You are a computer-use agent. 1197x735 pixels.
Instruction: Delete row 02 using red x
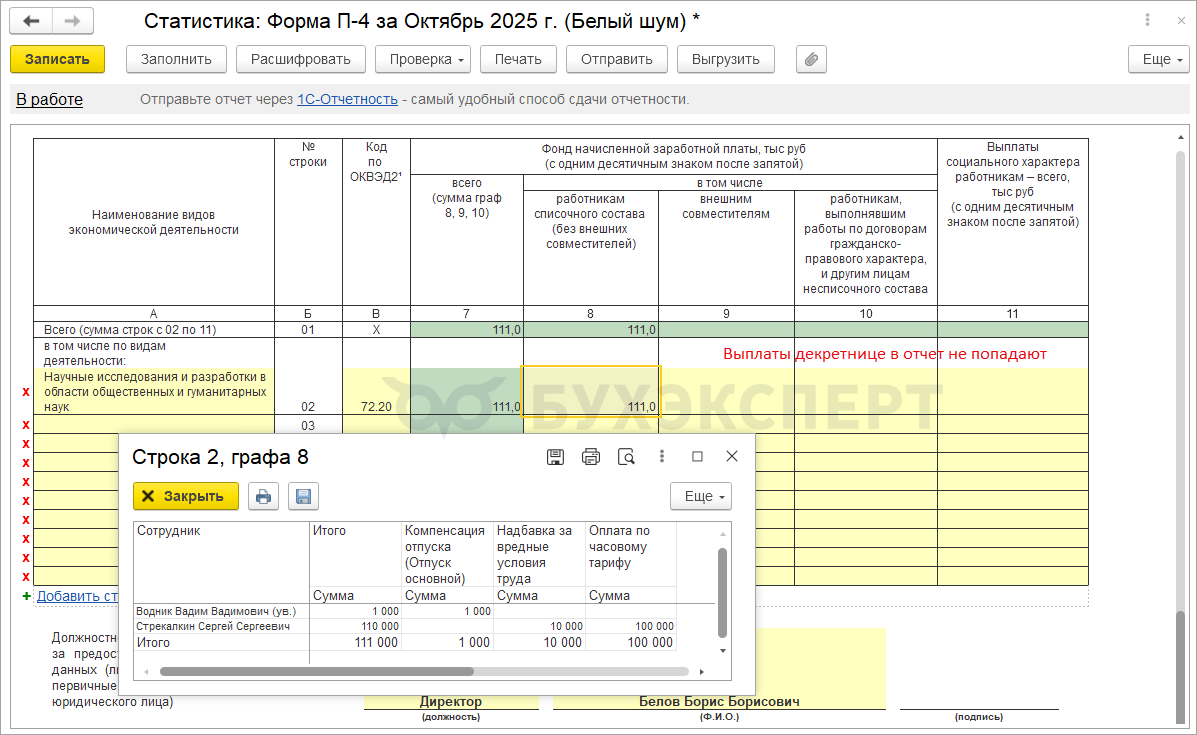(26, 392)
